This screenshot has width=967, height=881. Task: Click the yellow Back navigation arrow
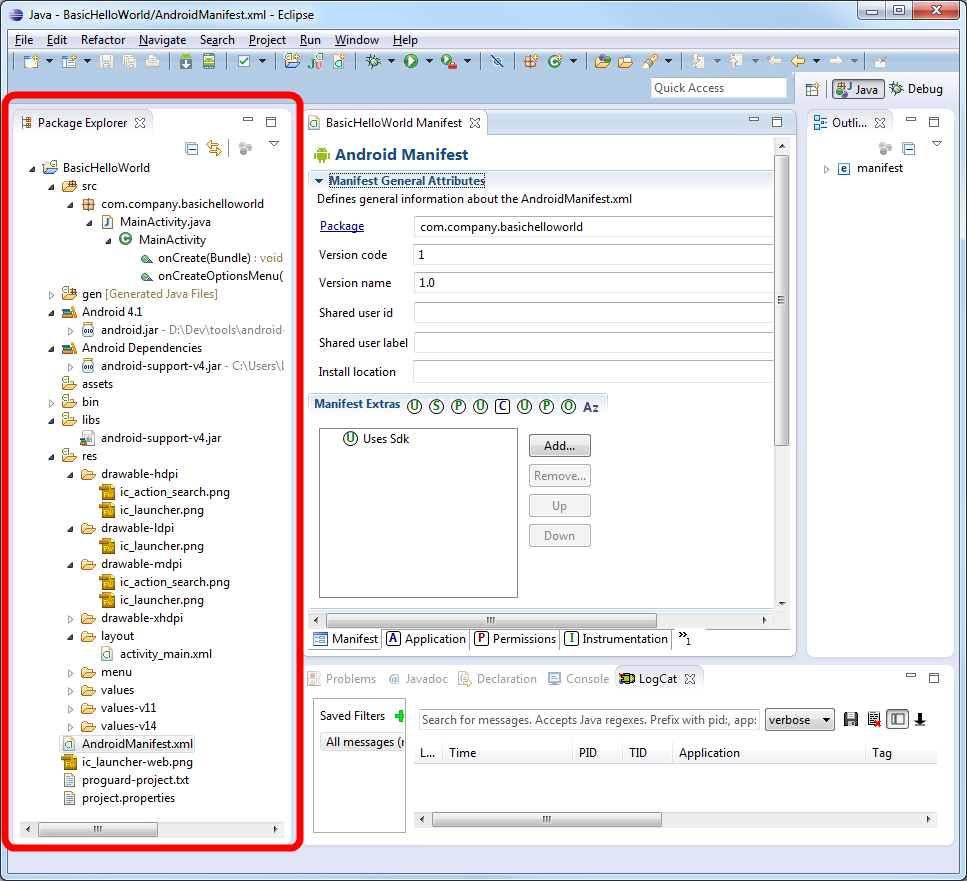coord(798,61)
